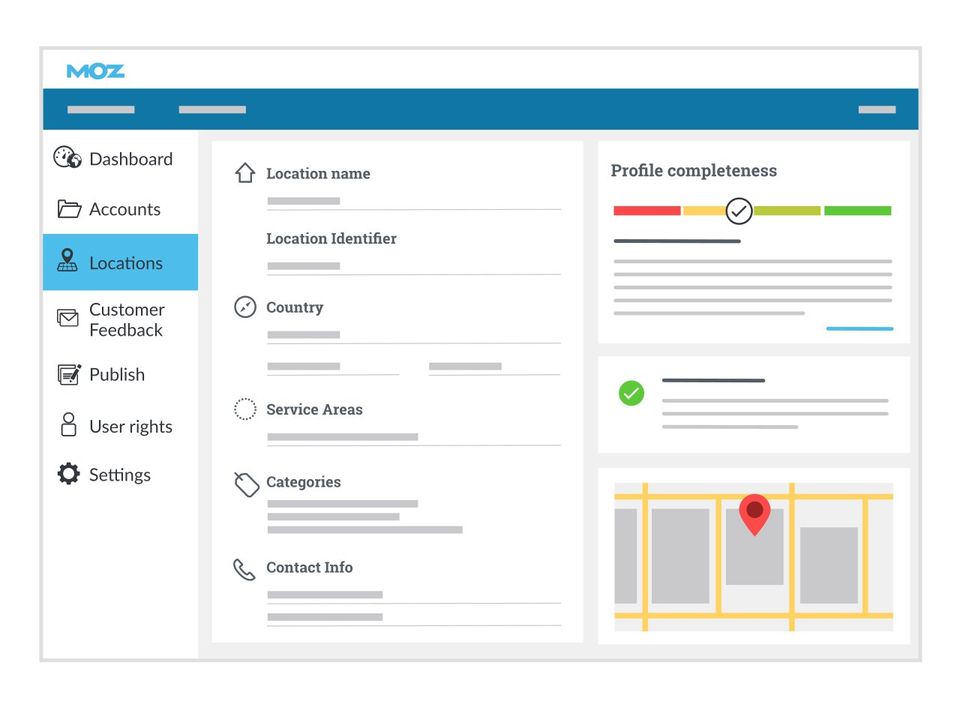The width and height of the screenshot is (960, 713).
Task: Click the right field below Country
Action: pyautogui.click(x=494, y=367)
